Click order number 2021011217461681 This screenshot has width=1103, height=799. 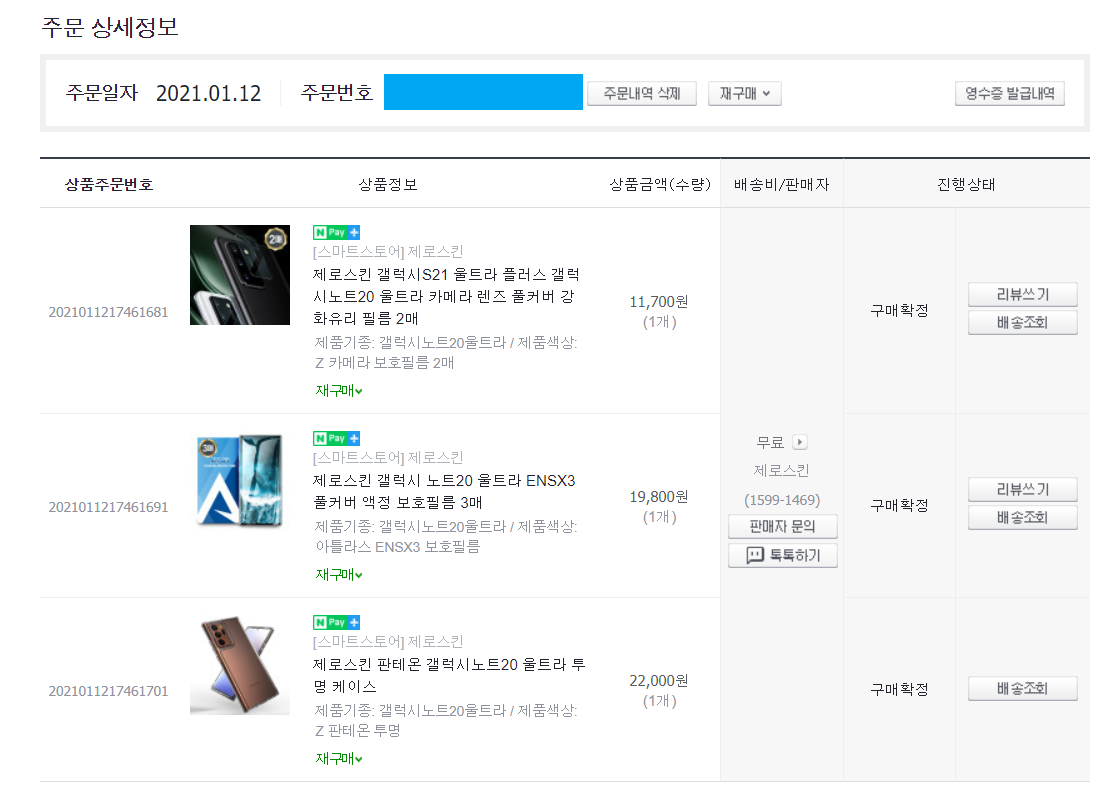[108, 312]
